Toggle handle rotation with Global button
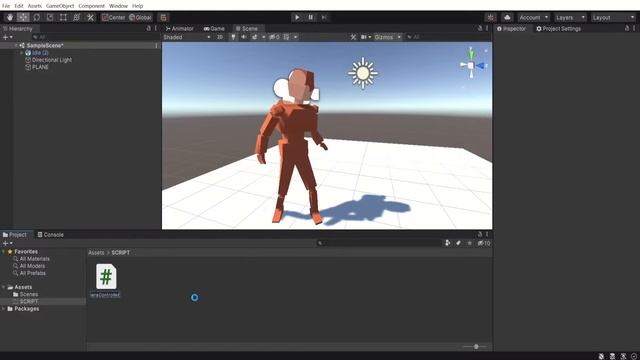The width and height of the screenshot is (640, 360). point(140,18)
